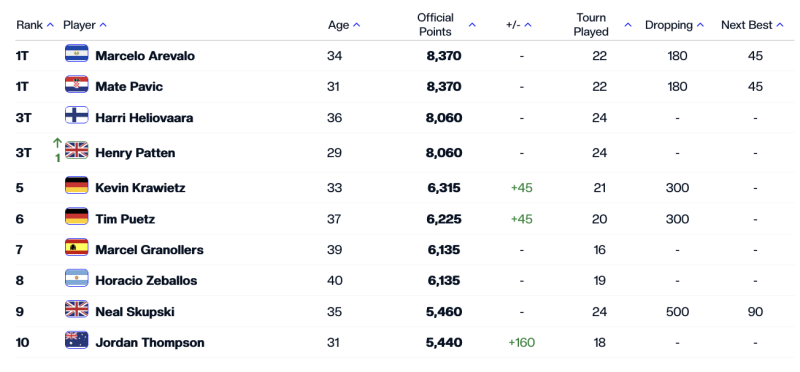Click the Argentina flag beside Horacio Zeballos
The image size is (800, 372).
(77, 278)
